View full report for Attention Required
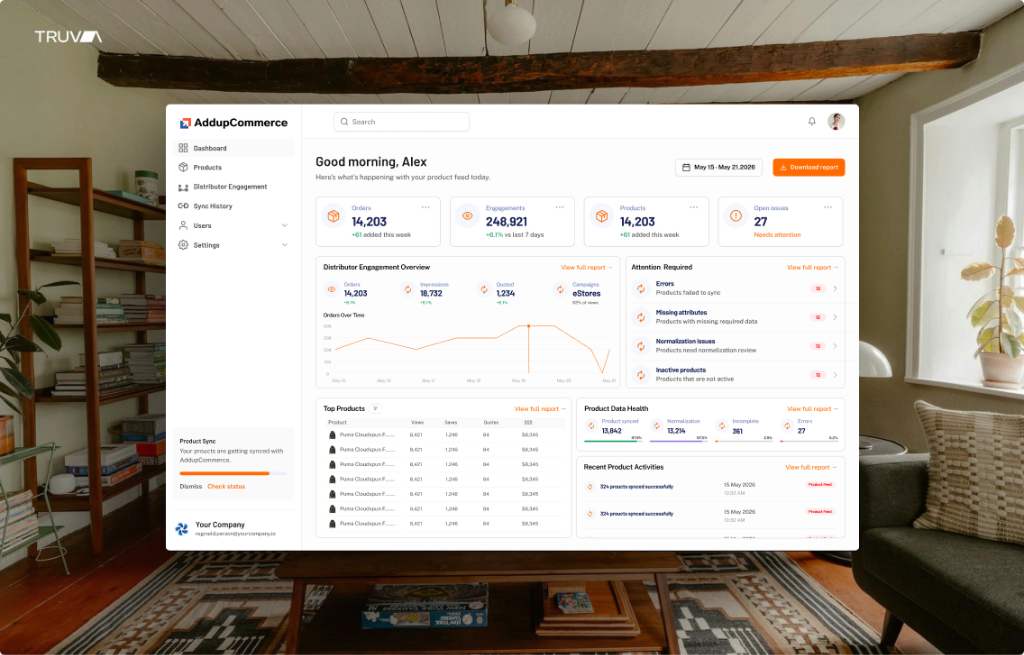The width and height of the screenshot is (1024, 655). pos(812,268)
